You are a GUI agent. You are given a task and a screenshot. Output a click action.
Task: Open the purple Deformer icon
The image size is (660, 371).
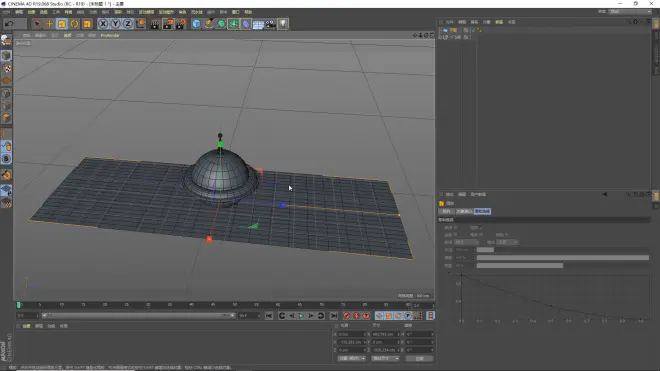pos(246,24)
